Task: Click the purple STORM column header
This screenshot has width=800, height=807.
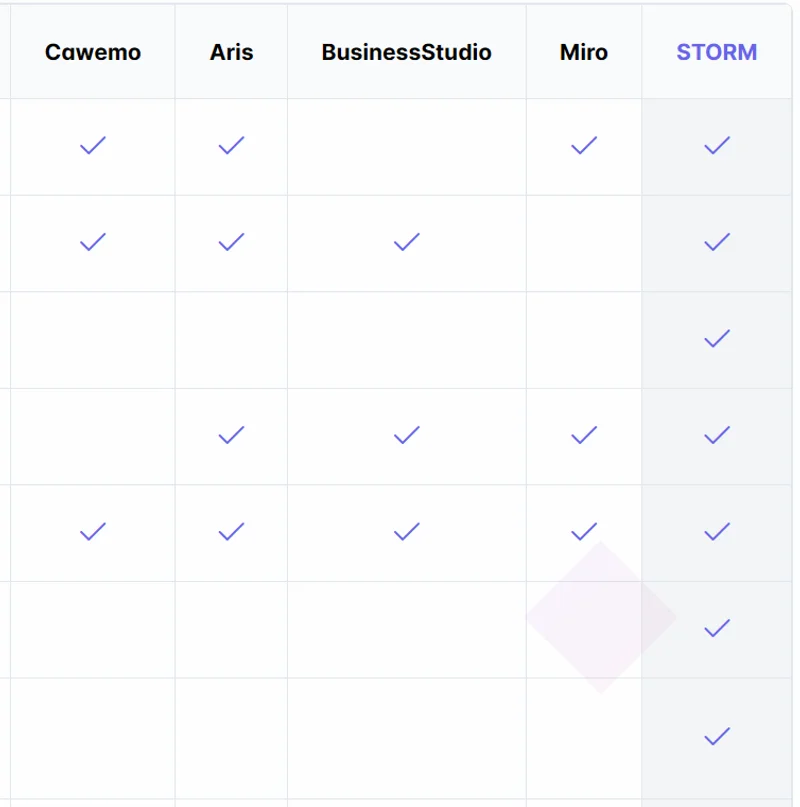Action: coord(717,53)
